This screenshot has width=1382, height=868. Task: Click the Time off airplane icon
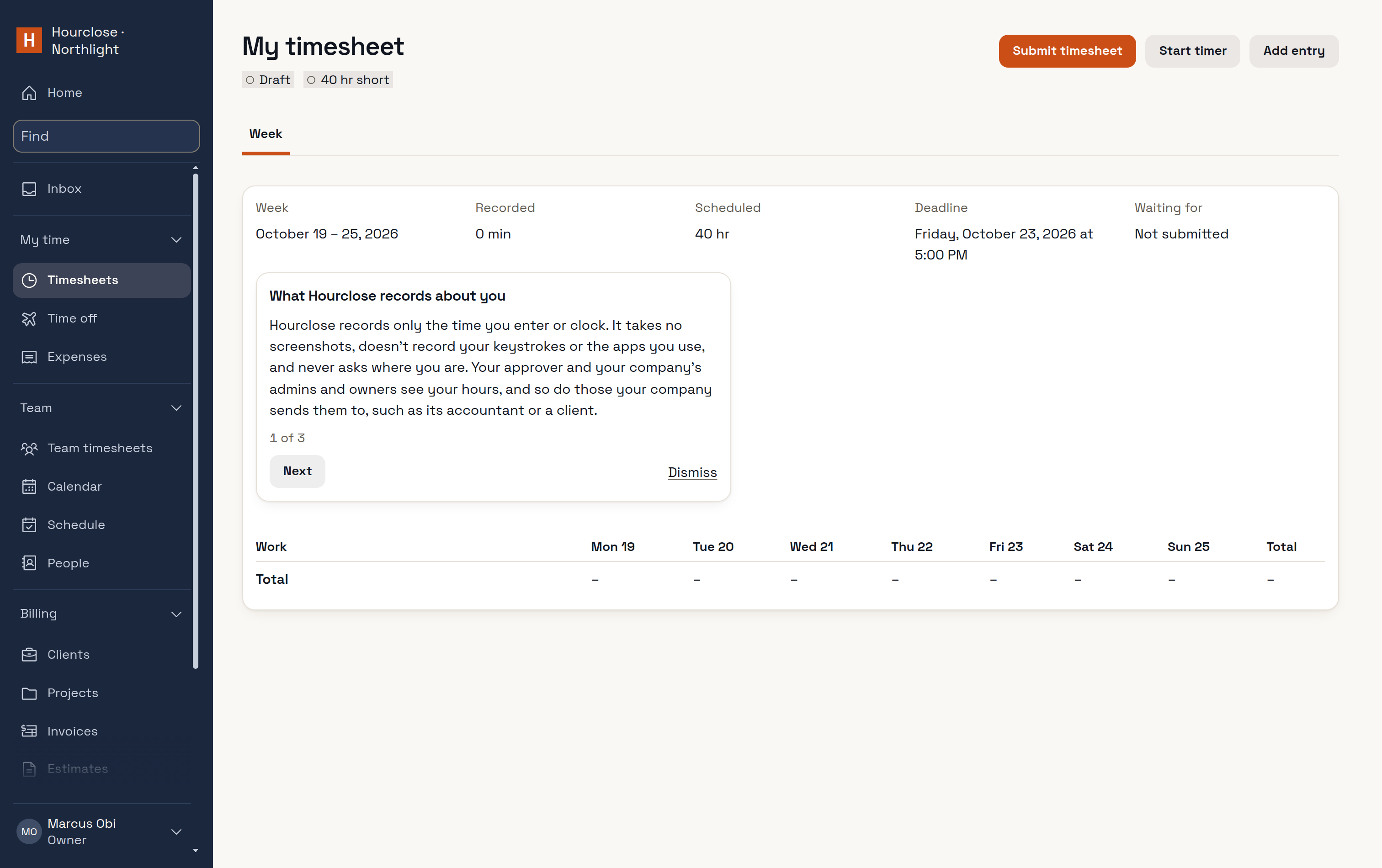point(29,319)
